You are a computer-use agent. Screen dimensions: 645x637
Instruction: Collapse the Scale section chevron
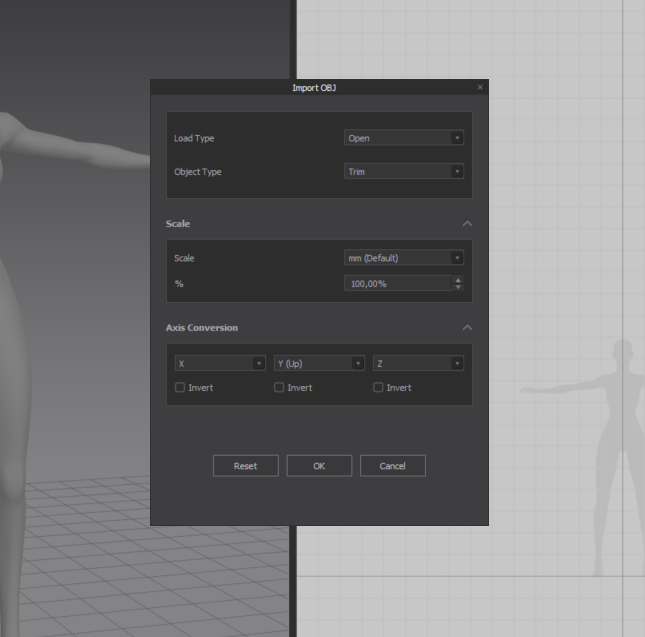[x=467, y=224]
